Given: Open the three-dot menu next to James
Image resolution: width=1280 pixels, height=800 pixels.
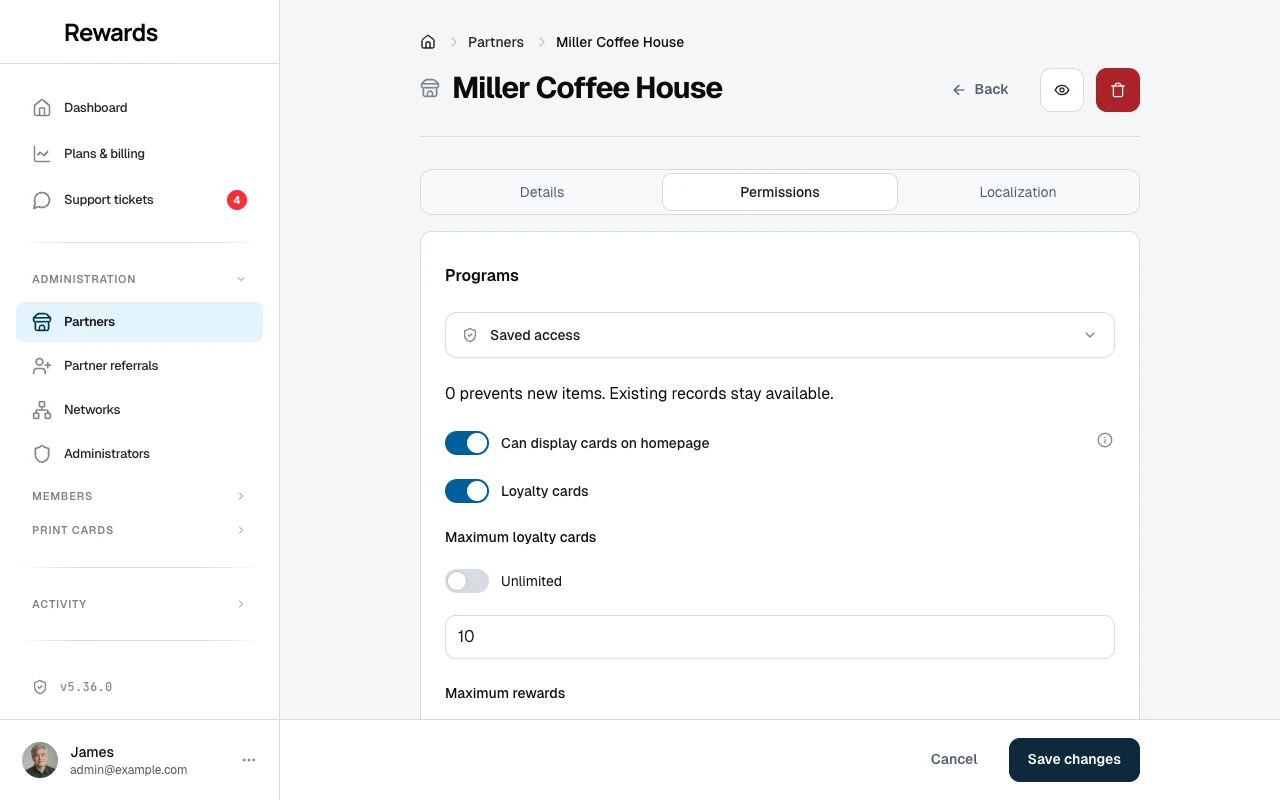Looking at the screenshot, I should [x=249, y=760].
